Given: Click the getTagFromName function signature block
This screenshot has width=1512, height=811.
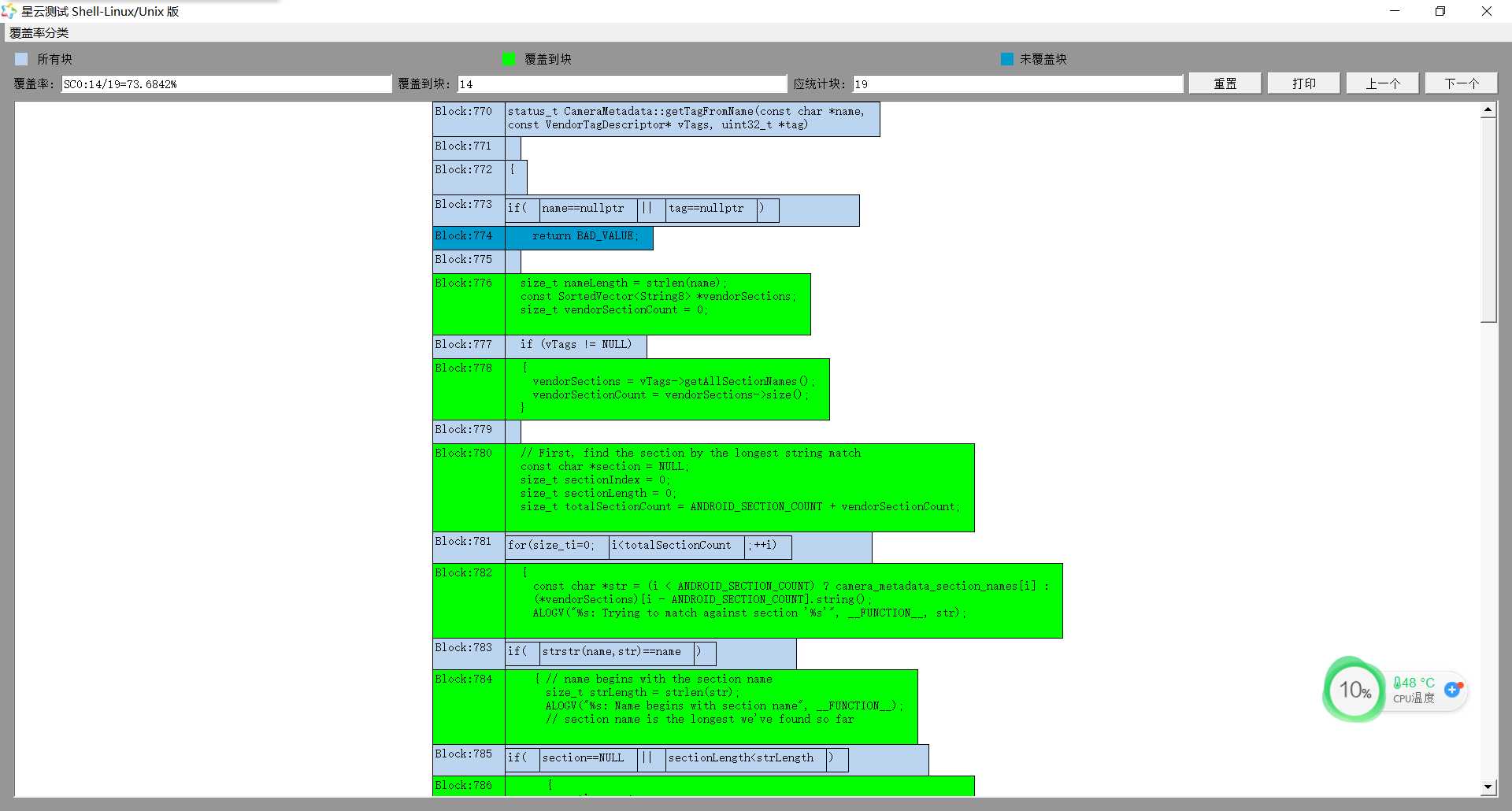Looking at the screenshot, I should [692, 119].
